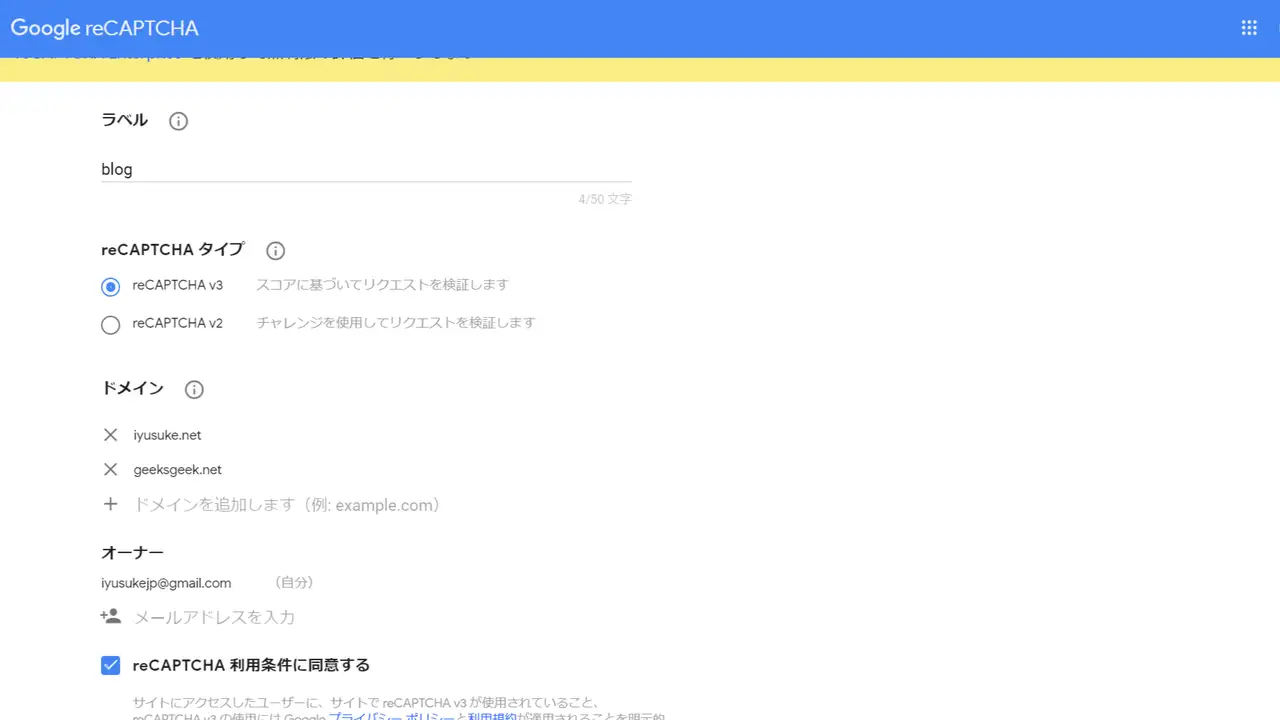Screen dimensions: 1280x720
Task: Click the geeksgeek.net domain text
Action: pyautogui.click(x=178, y=470)
